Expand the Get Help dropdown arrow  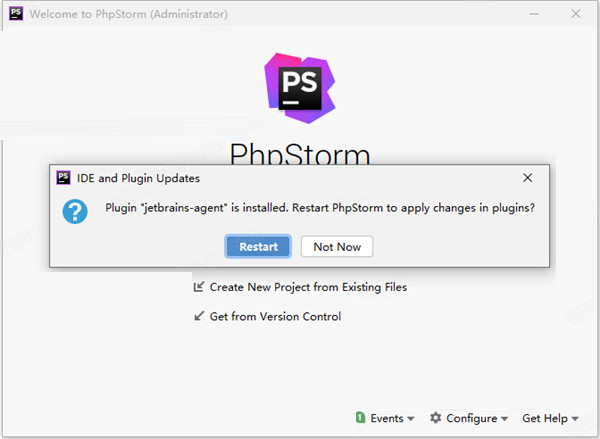click(576, 419)
